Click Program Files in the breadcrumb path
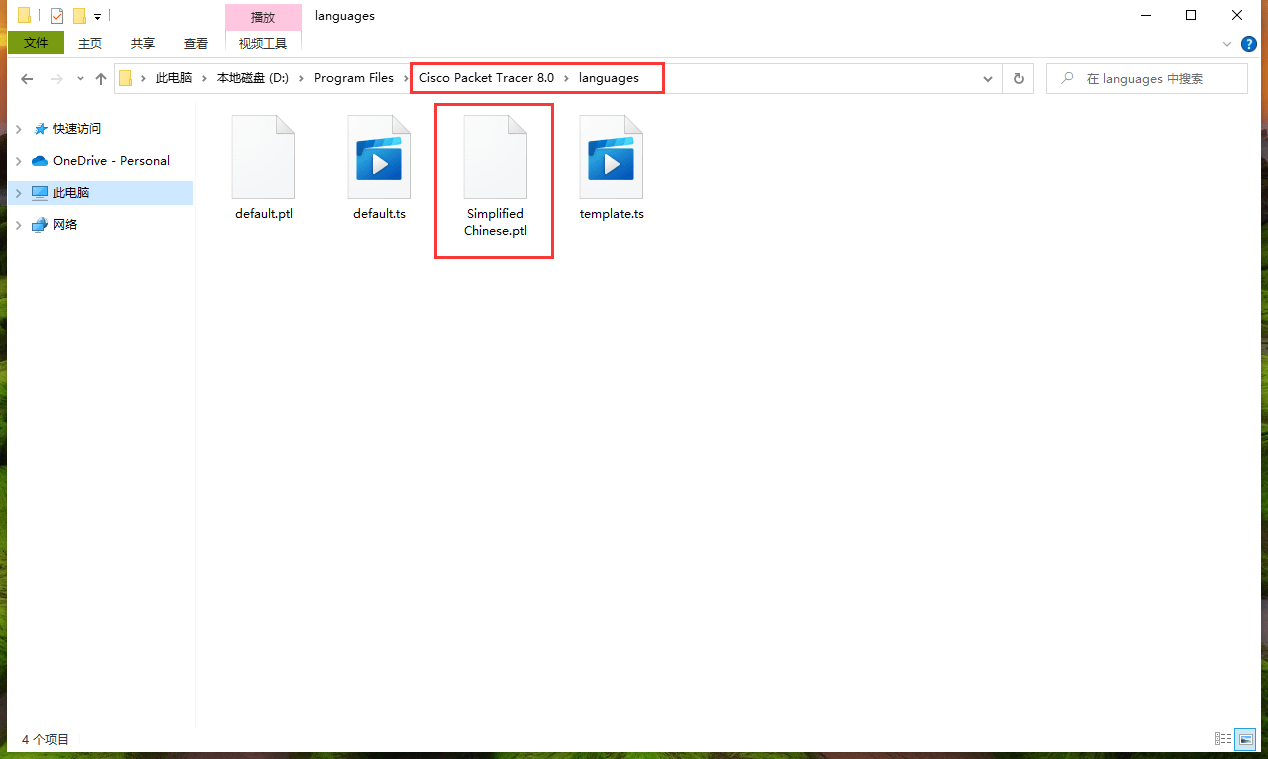The height and width of the screenshot is (759, 1268). [354, 78]
